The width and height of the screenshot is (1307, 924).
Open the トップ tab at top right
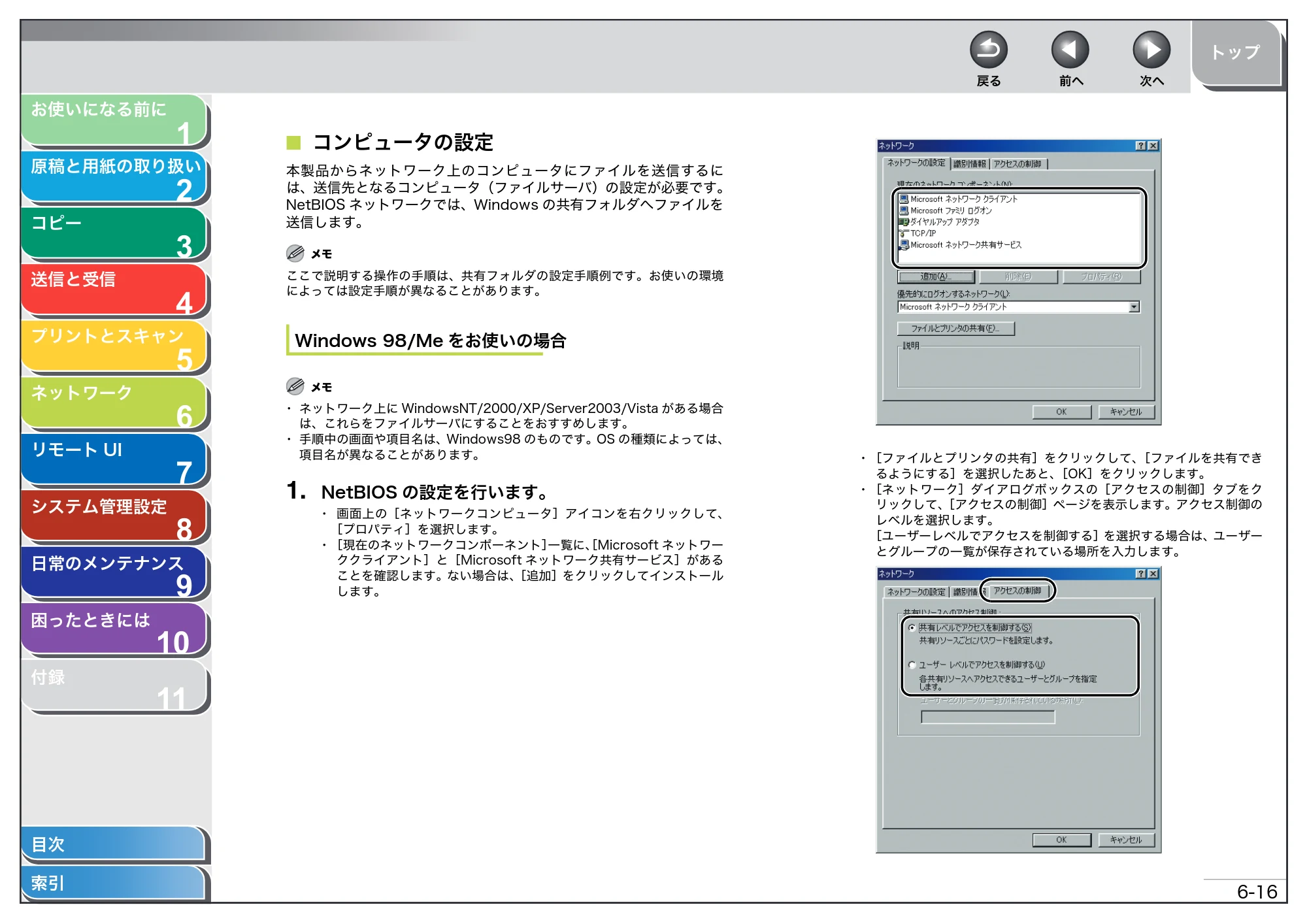(x=1235, y=52)
